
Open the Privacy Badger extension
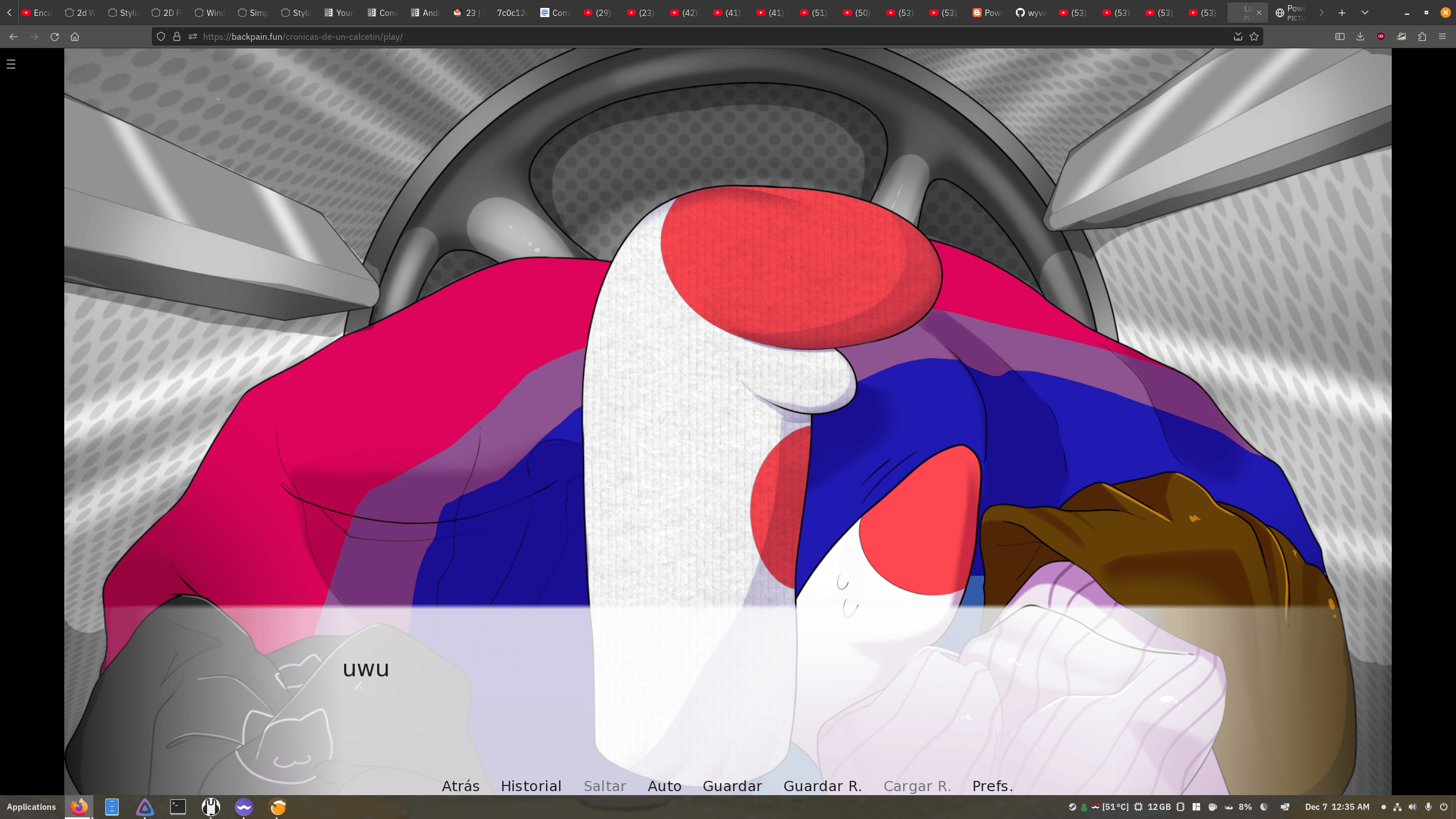coord(1401,36)
